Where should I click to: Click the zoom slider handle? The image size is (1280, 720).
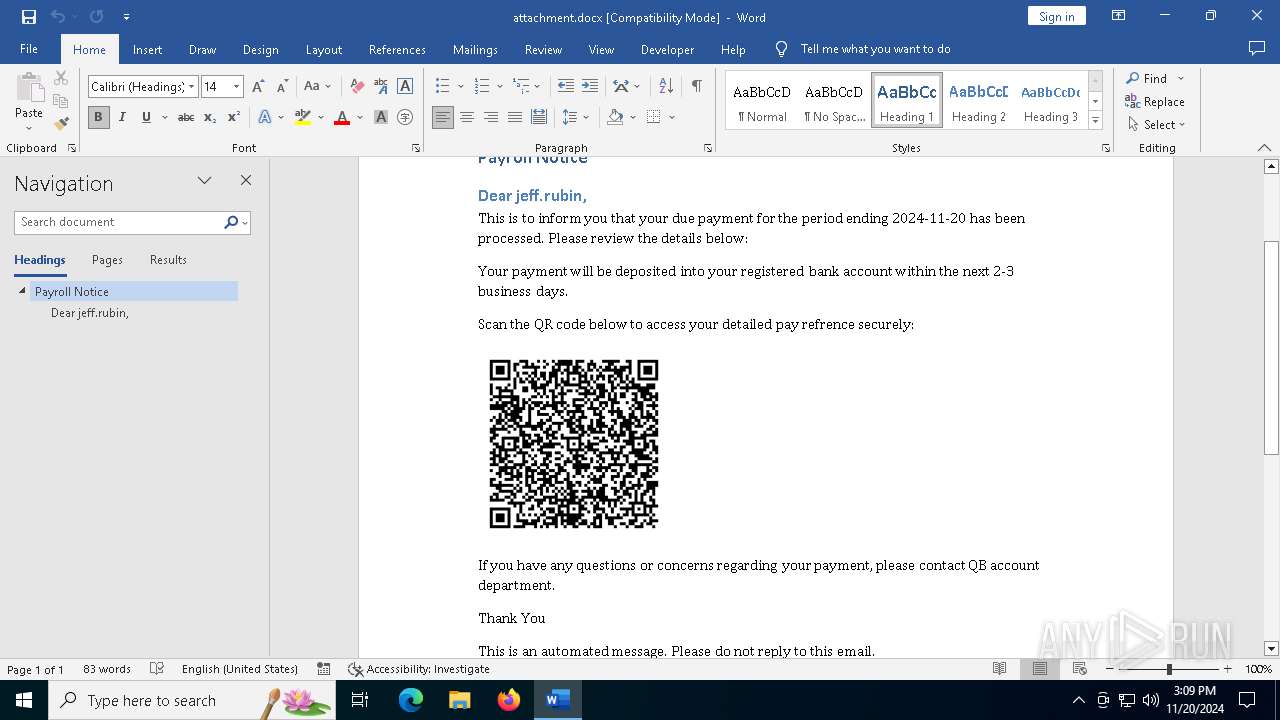click(1169, 669)
